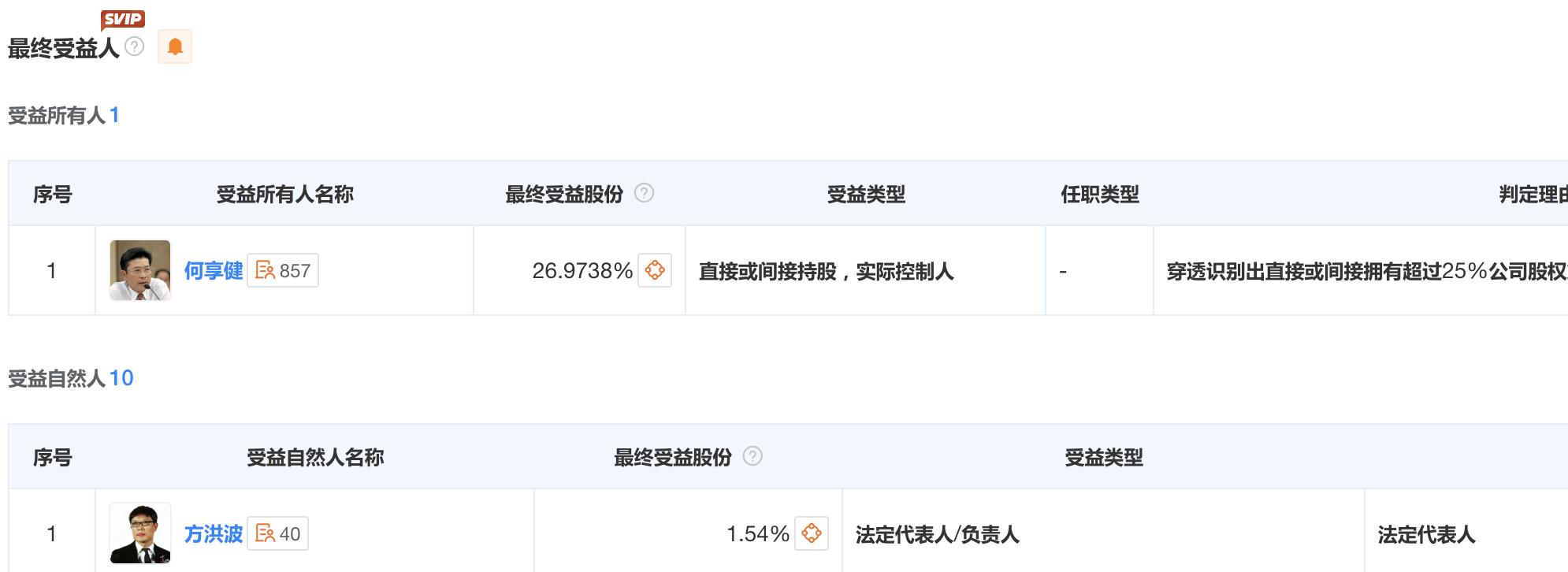Viewport: 1568px width, 572px height.
Task: Click the 26.9738% share value
Action: [x=582, y=270]
